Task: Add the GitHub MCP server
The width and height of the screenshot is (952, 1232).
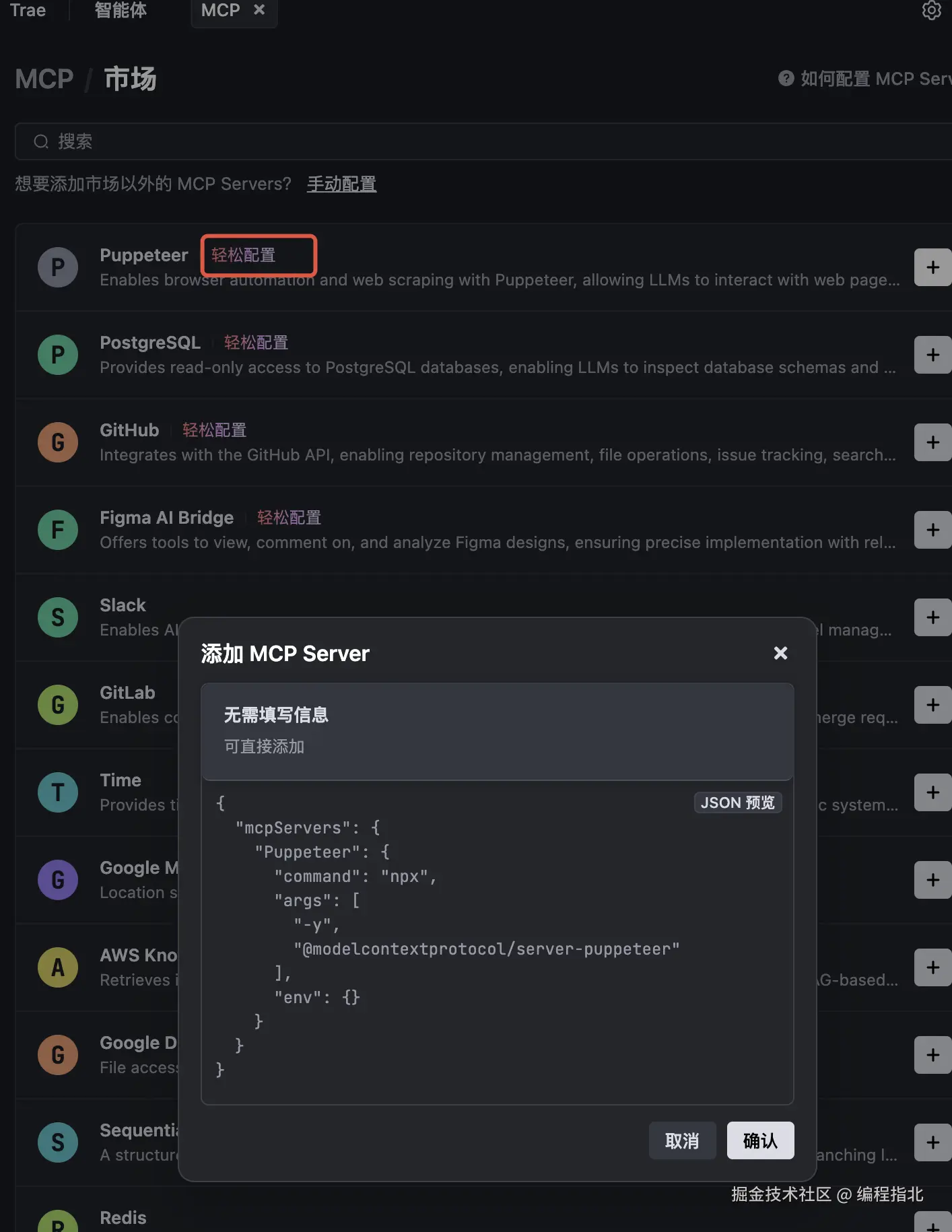Action: [x=932, y=442]
